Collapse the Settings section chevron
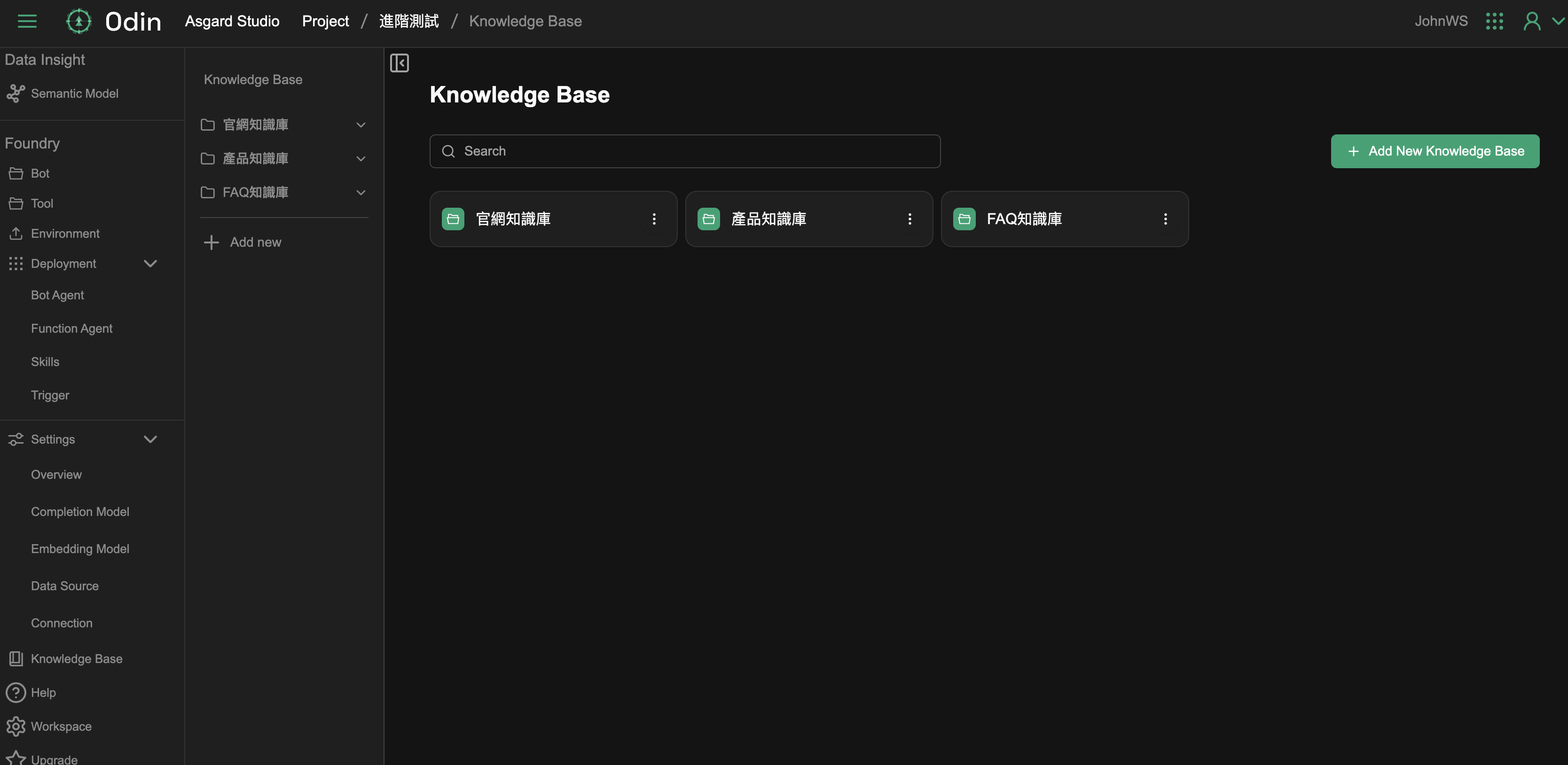Viewport: 1568px width, 765px height. click(150, 439)
